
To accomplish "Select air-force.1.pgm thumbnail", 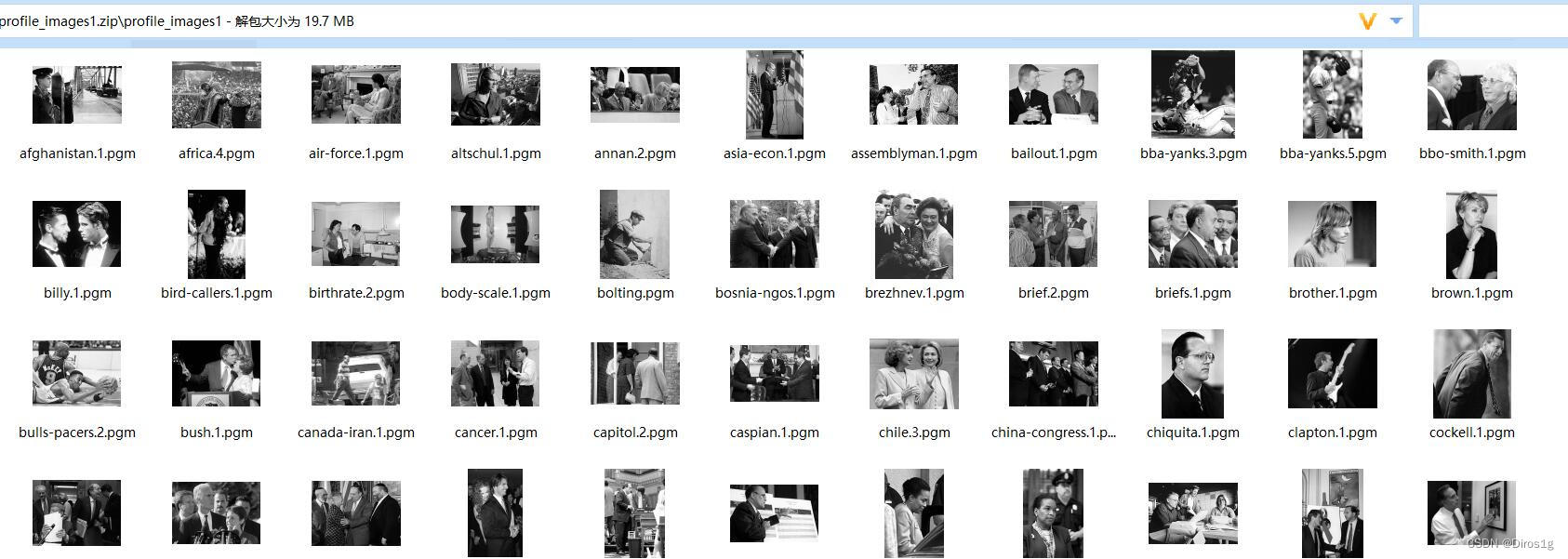I will (356, 95).
